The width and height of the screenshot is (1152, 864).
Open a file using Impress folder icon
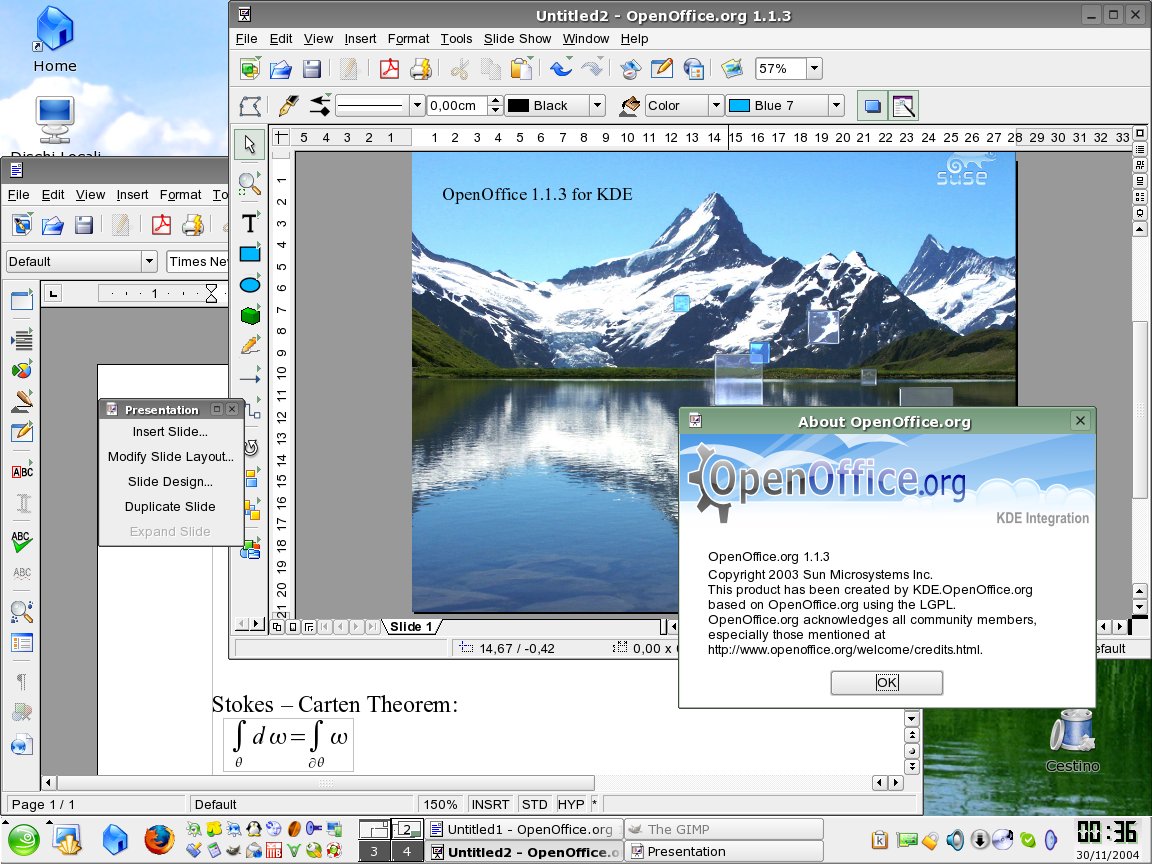[x=281, y=69]
